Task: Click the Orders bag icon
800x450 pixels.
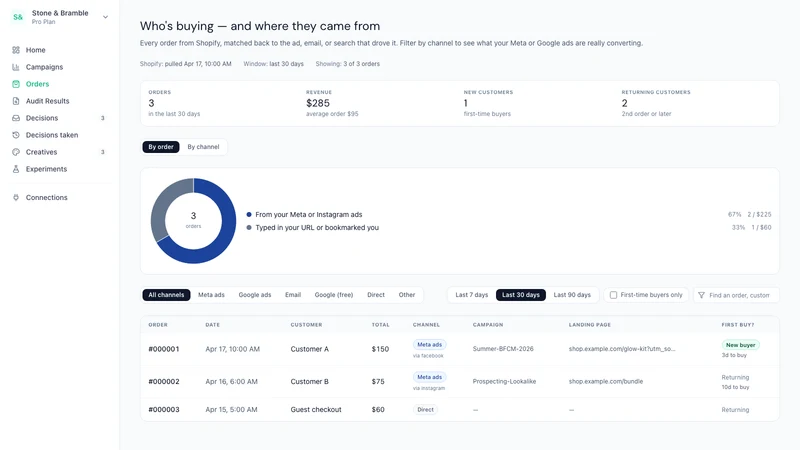Action: [16, 84]
